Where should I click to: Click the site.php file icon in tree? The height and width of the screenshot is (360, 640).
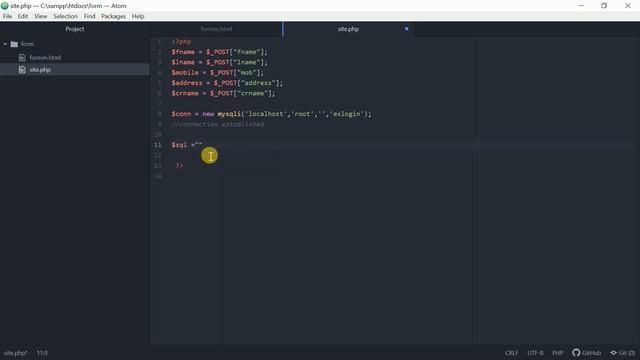pos(22,70)
